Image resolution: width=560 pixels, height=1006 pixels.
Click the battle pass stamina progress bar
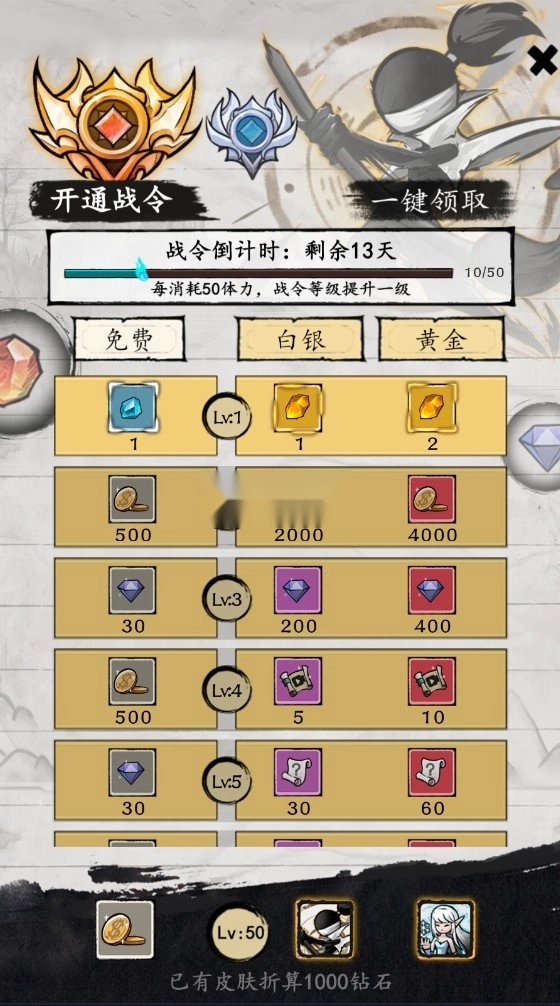(x=259, y=273)
